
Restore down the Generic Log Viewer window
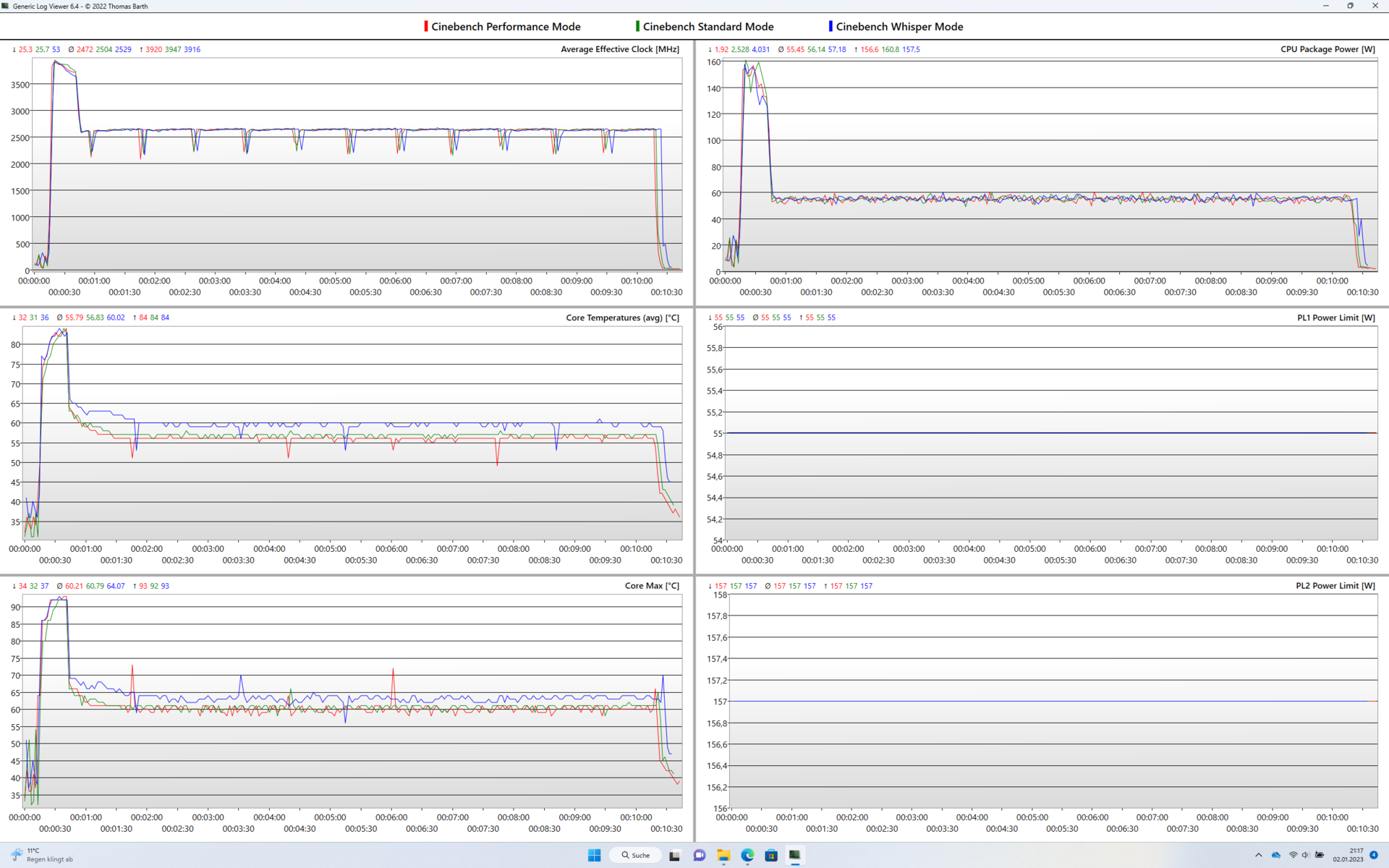click(x=1350, y=6)
